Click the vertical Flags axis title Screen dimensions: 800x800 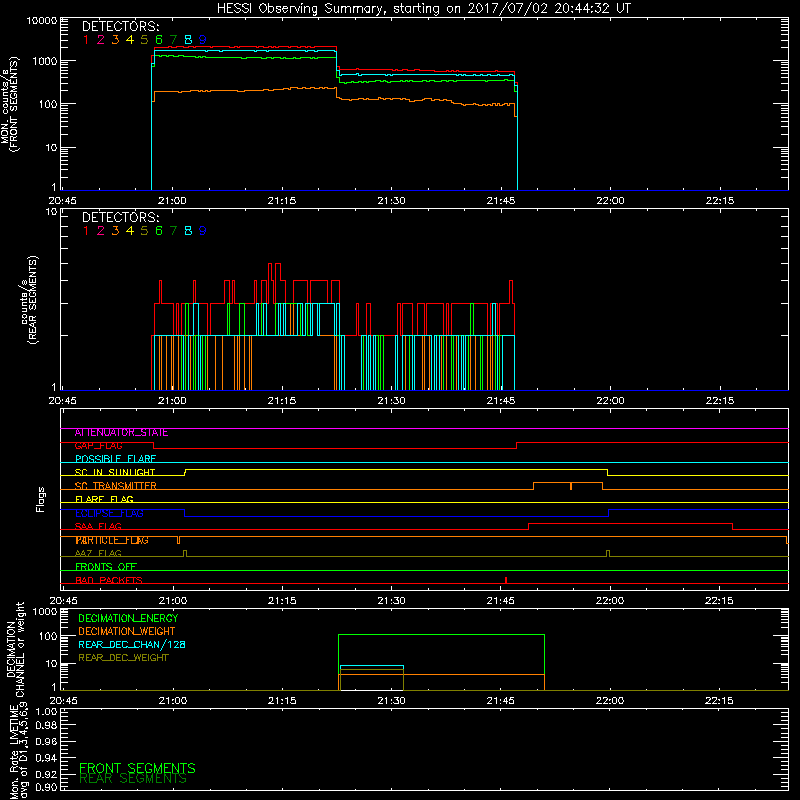click(41, 499)
